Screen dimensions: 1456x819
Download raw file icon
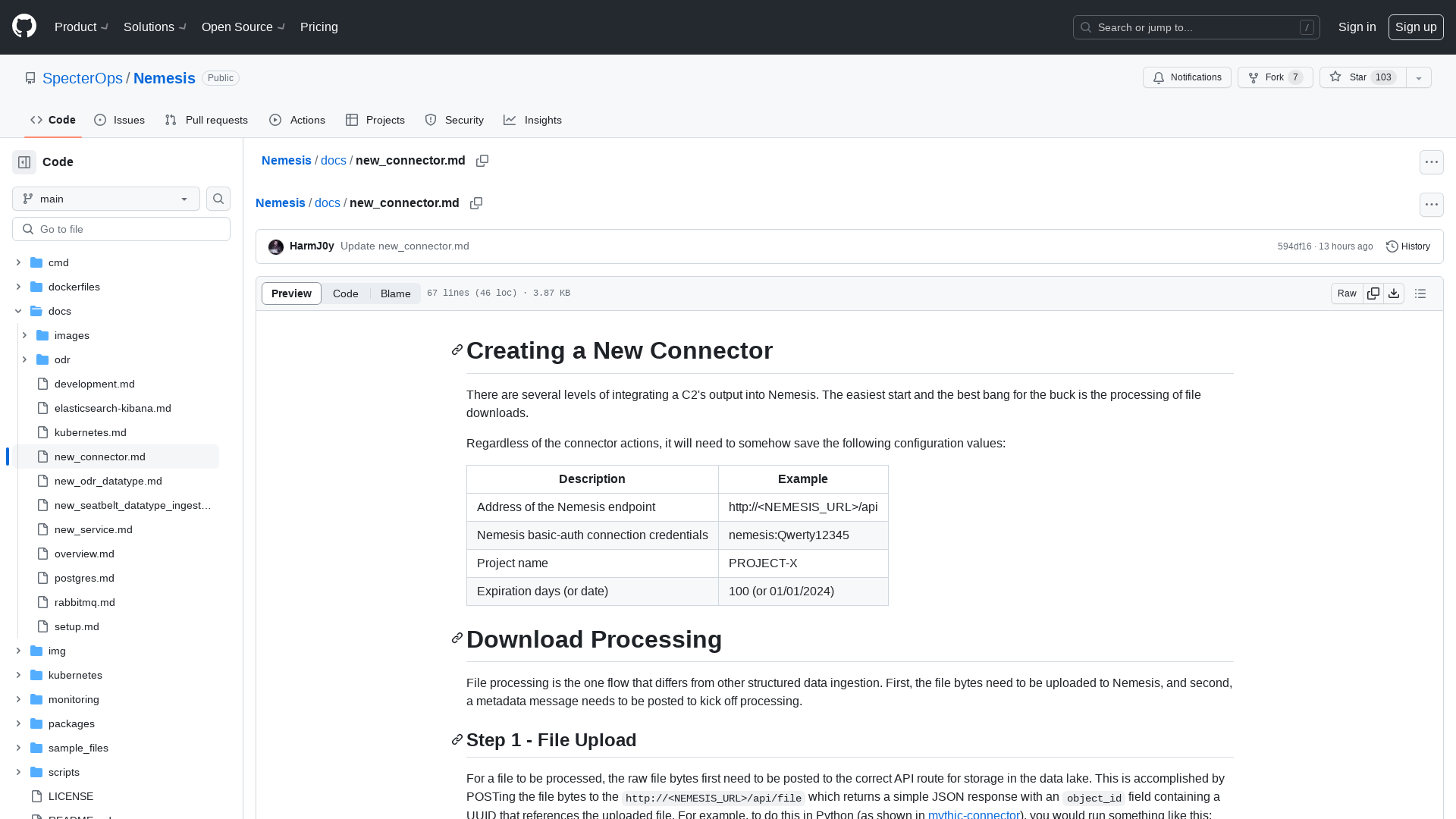pos(1394,293)
